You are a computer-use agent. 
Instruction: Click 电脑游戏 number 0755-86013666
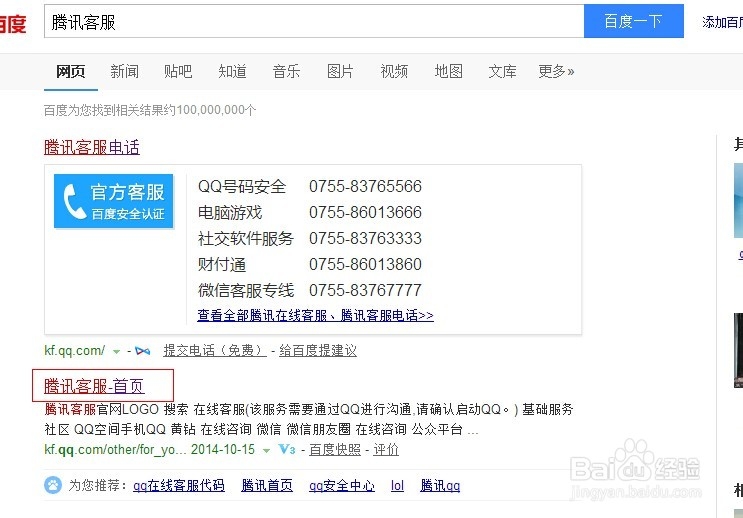point(365,212)
